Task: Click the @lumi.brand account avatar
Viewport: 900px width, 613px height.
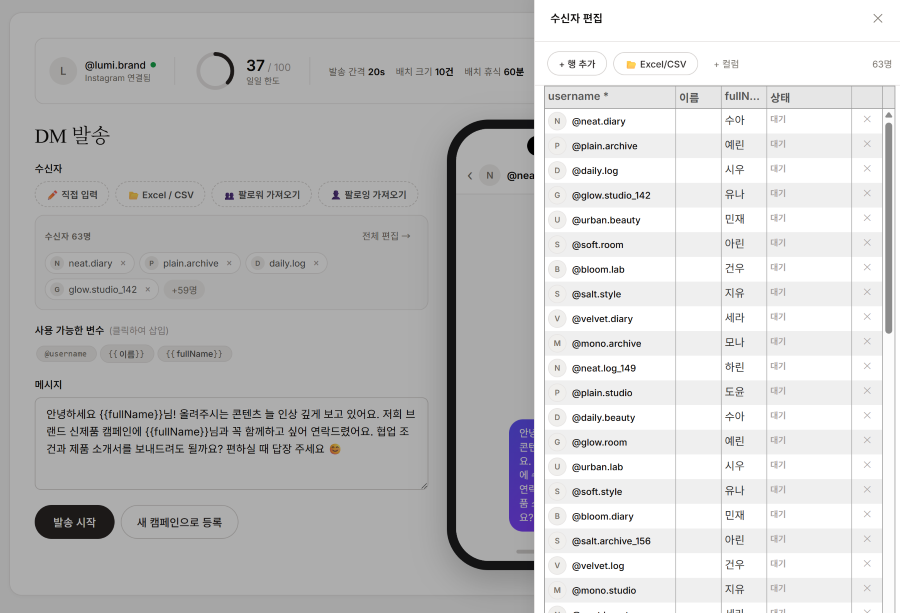Action: coord(63,71)
